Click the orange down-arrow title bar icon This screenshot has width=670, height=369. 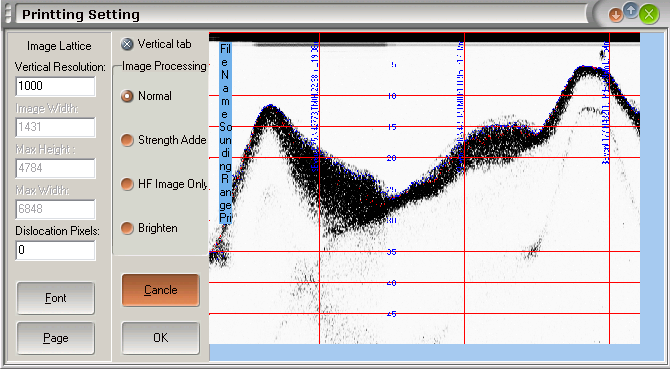click(616, 16)
